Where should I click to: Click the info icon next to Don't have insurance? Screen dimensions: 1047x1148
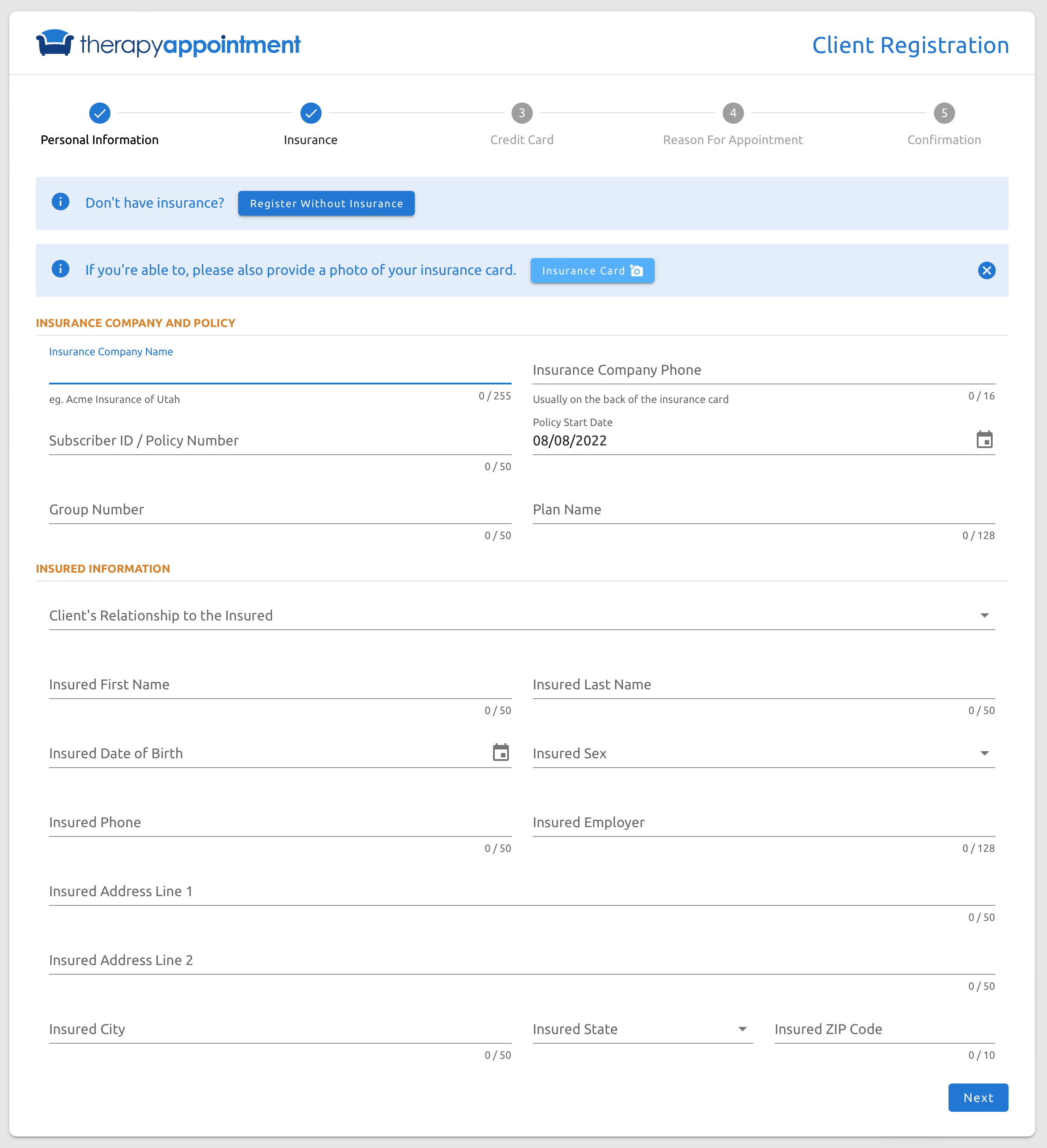click(61, 201)
